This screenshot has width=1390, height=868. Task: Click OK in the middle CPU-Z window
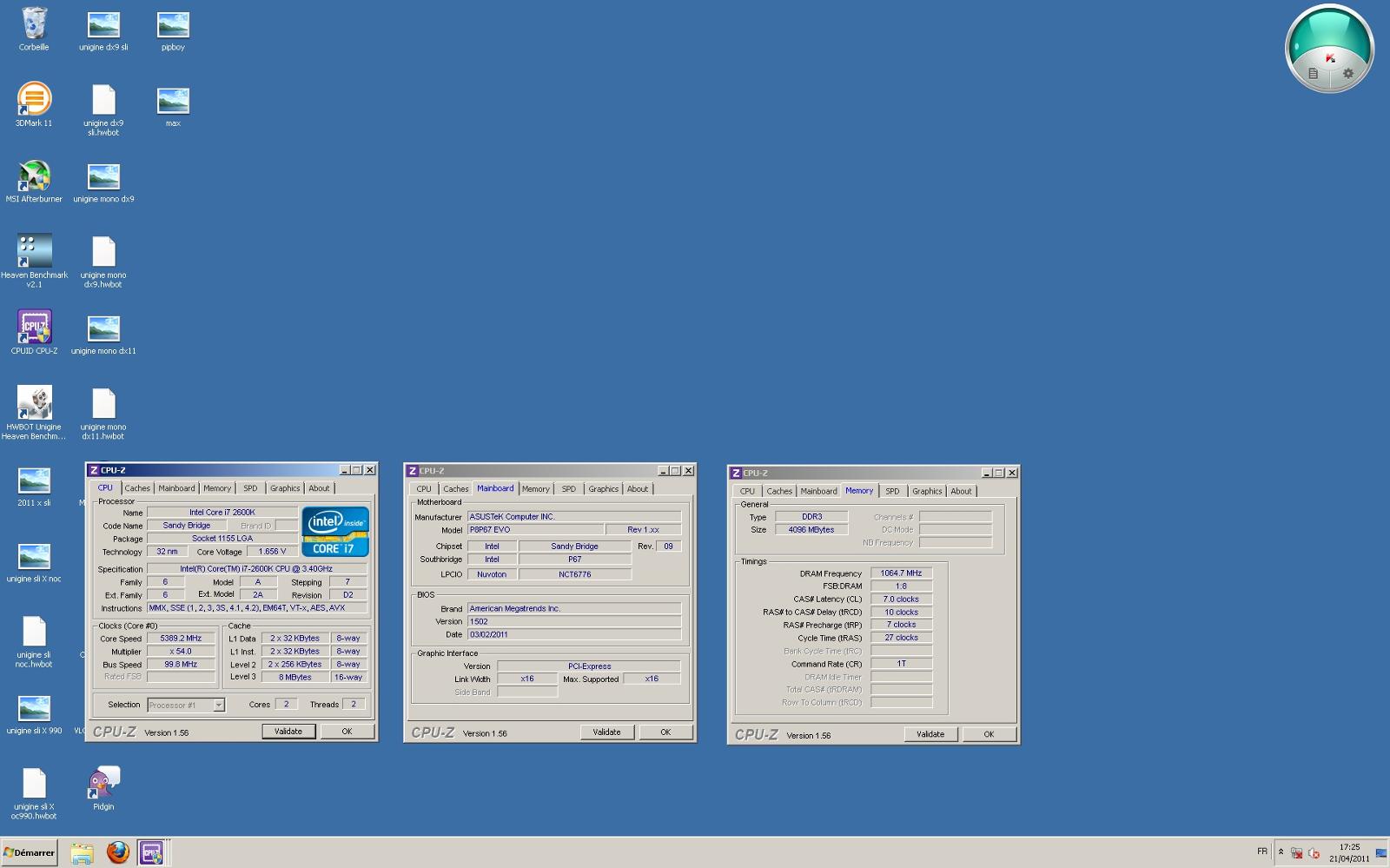(x=665, y=732)
